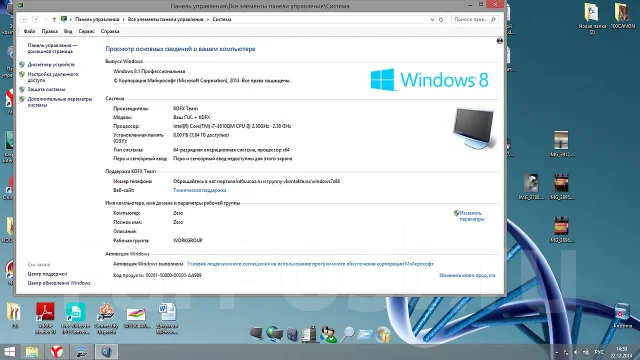
Task: Open the Файл menu
Action: tap(29, 31)
